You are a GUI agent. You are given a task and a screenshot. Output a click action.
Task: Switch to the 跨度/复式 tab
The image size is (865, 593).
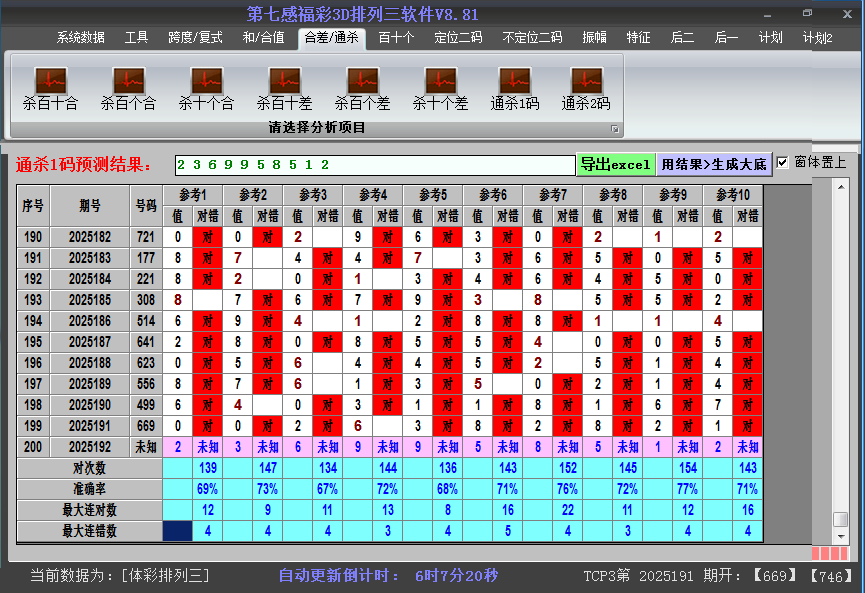click(195, 38)
